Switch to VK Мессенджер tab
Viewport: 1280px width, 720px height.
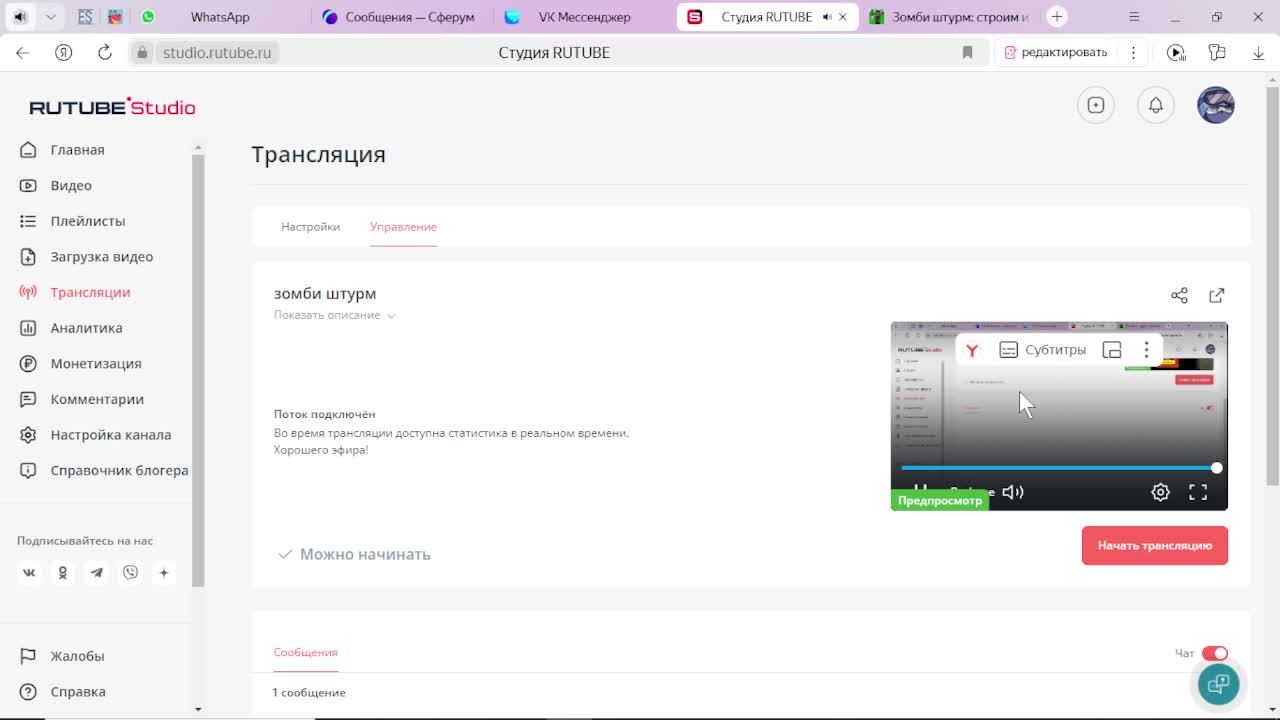pos(584,17)
